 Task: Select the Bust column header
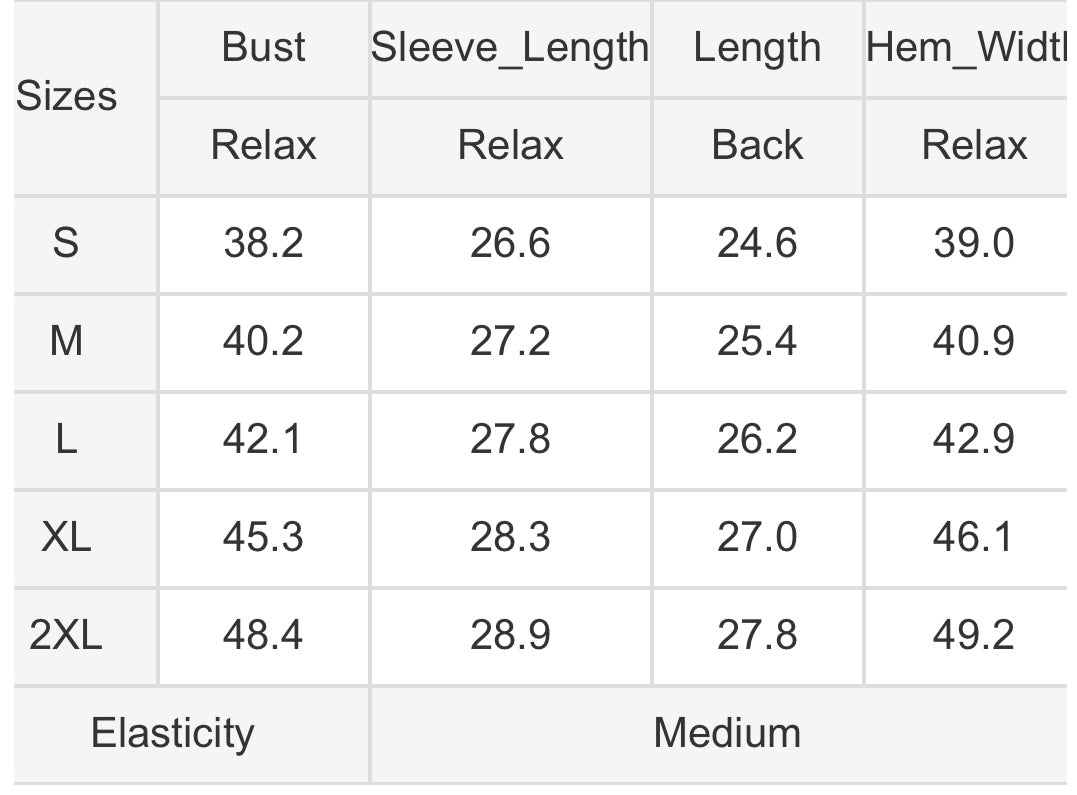[x=263, y=47]
